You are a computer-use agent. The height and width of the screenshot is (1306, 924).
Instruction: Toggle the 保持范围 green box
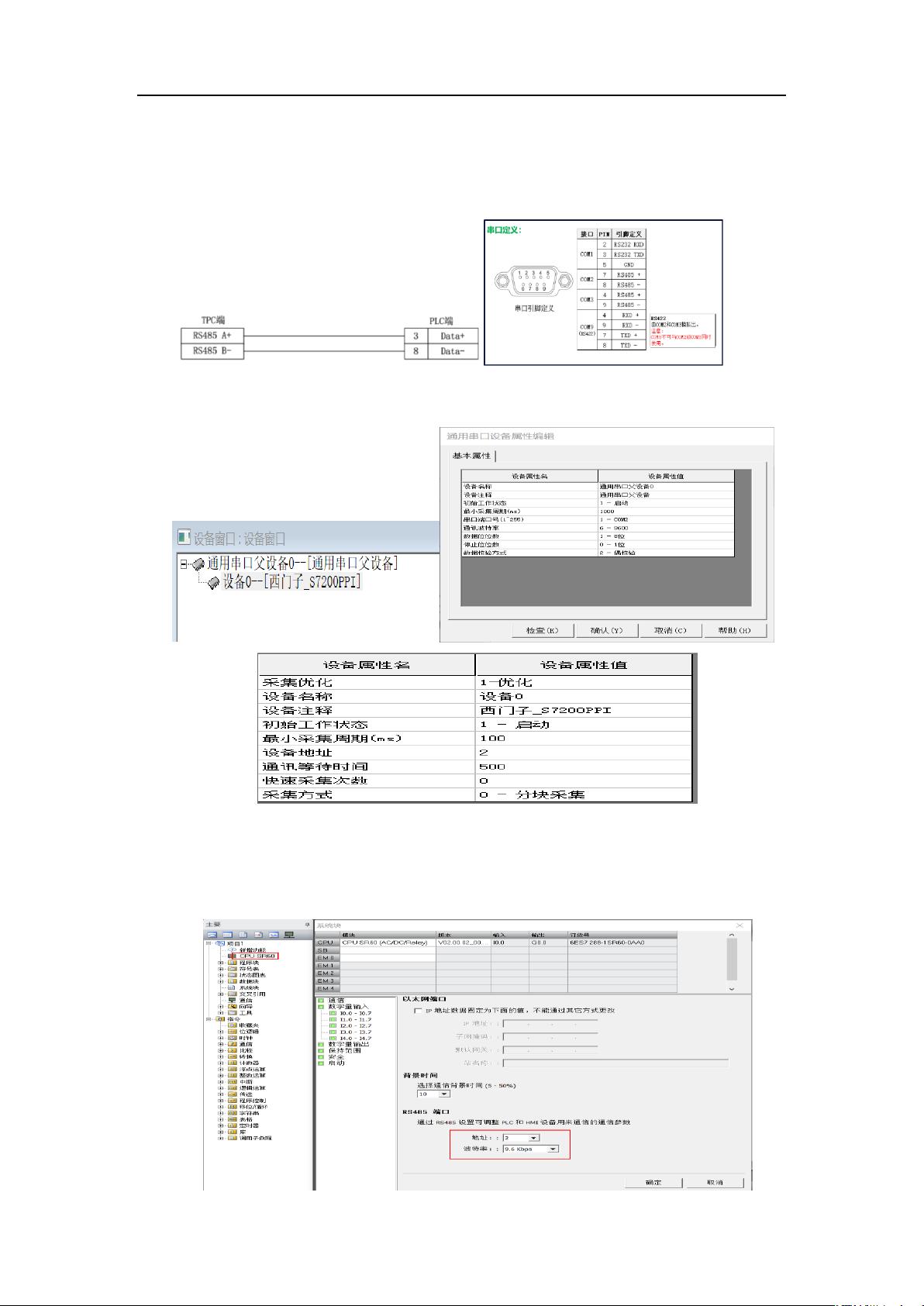pos(321,1050)
